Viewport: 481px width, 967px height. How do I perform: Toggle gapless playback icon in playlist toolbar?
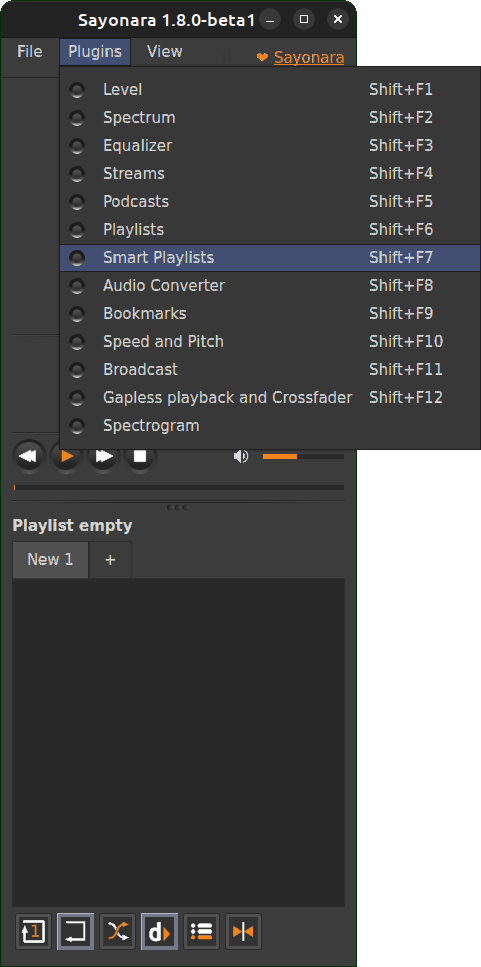pyautogui.click(x=243, y=931)
